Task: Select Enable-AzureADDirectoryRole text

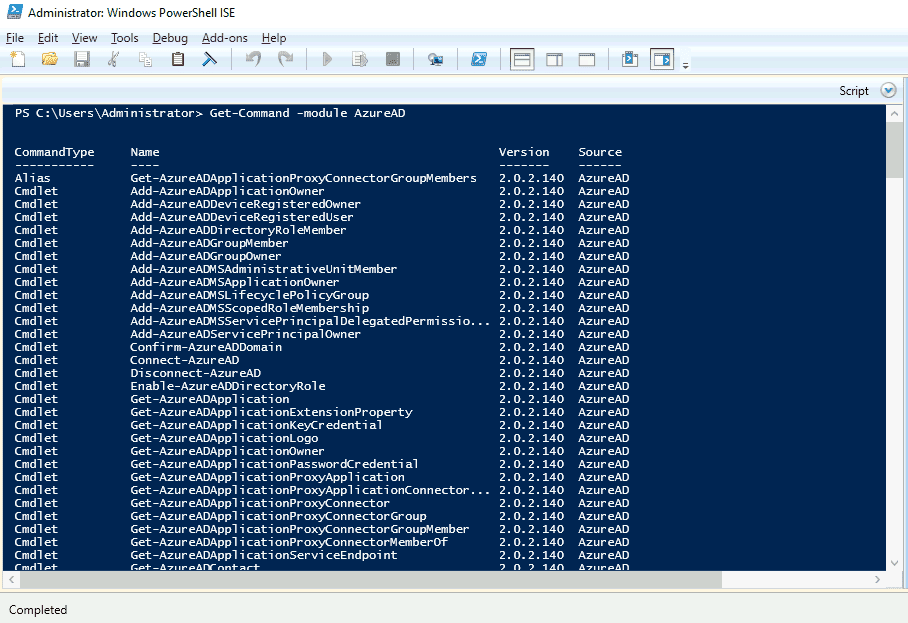Action: point(228,386)
